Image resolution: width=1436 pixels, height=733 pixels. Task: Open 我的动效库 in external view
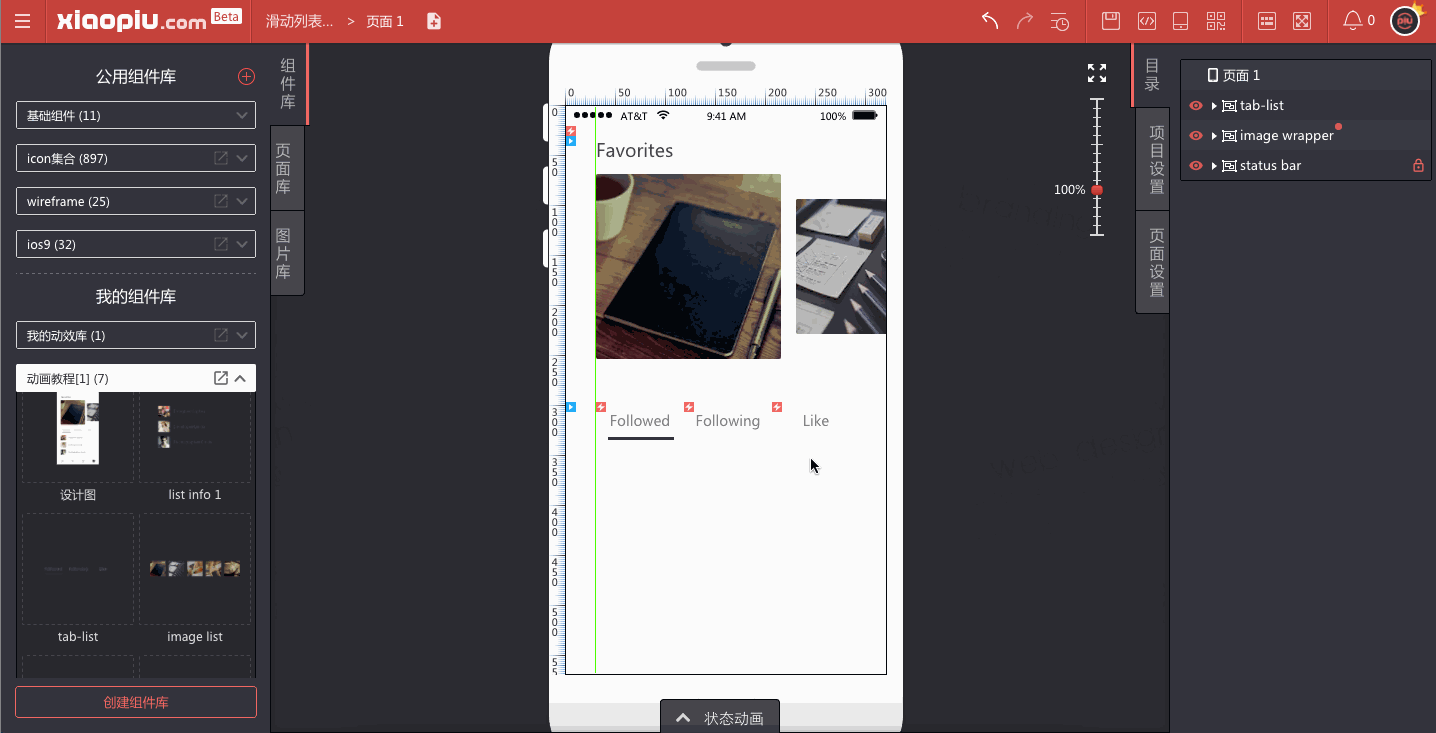tap(221, 335)
